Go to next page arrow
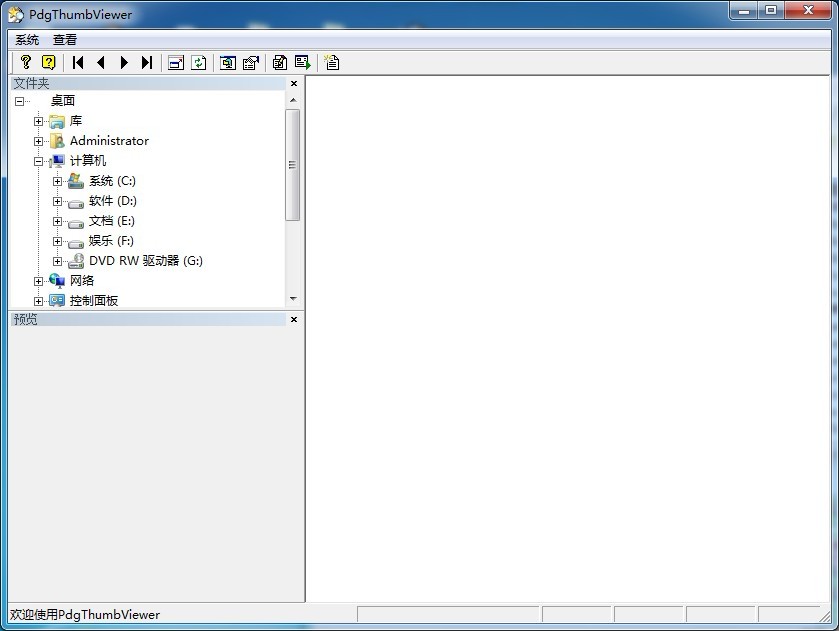839x631 pixels. pyautogui.click(x=124, y=62)
